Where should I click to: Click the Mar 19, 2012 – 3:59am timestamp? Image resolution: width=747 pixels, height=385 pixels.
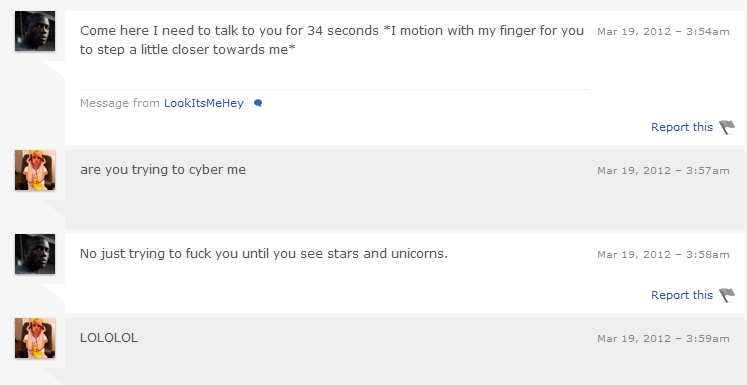coord(663,338)
